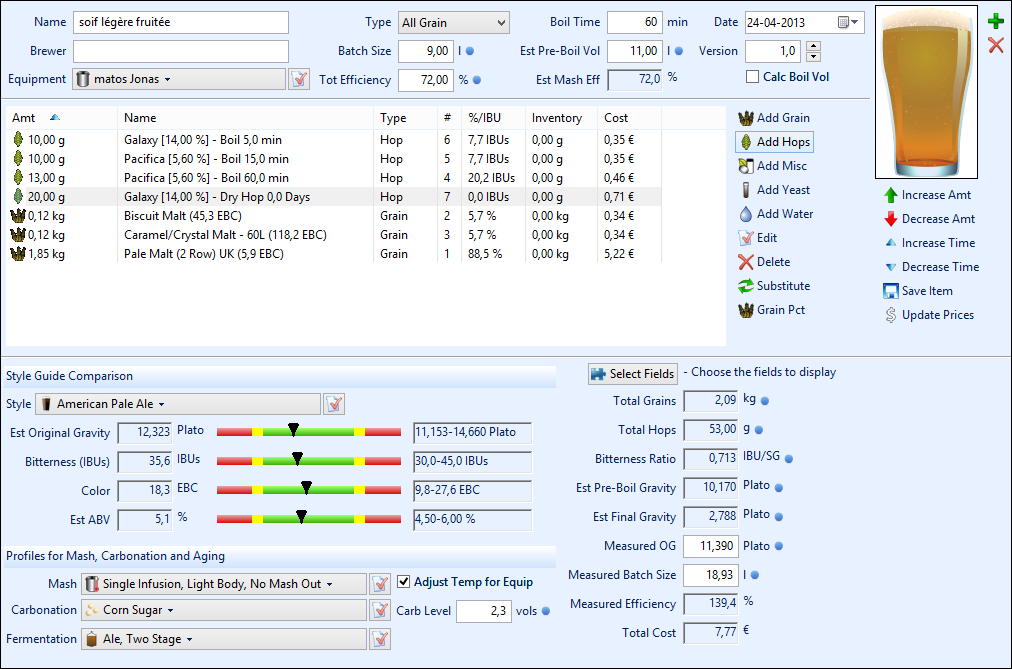
Task: Increase the Version number with up arrow
Action: (813, 46)
